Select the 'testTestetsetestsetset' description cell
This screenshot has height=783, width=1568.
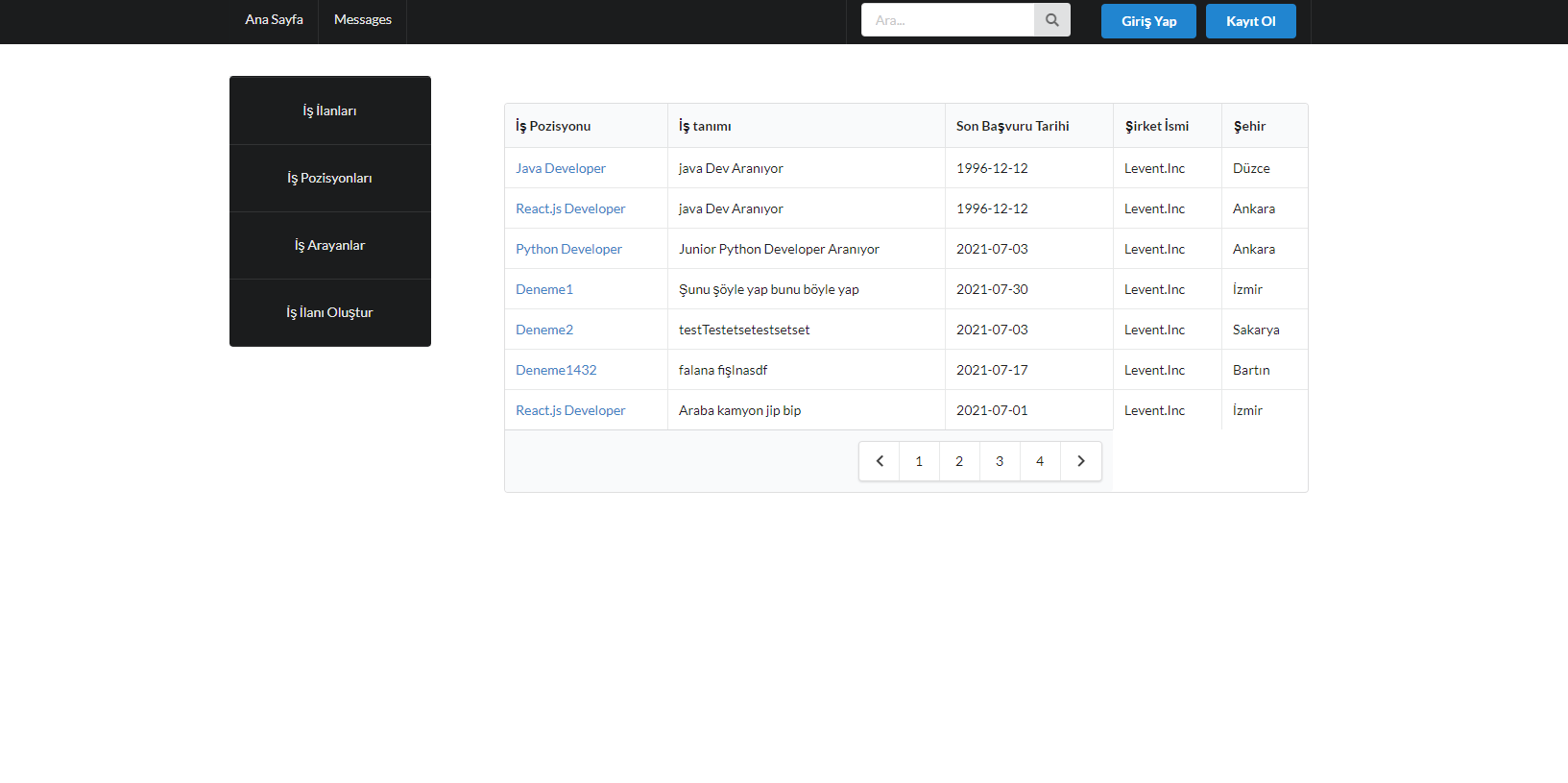807,330
